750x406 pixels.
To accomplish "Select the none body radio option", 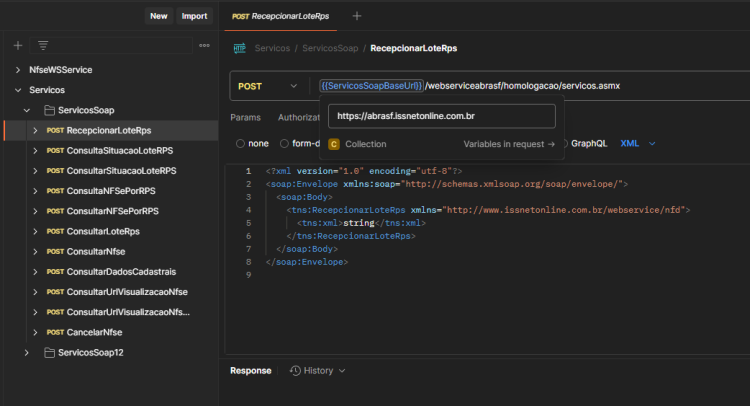I will 240,143.
